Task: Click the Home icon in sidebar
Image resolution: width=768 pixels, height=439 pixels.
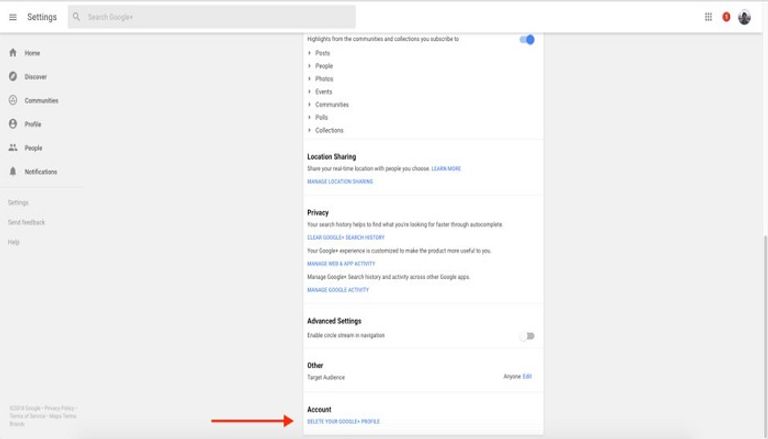Action: pyautogui.click(x=13, y=53)
